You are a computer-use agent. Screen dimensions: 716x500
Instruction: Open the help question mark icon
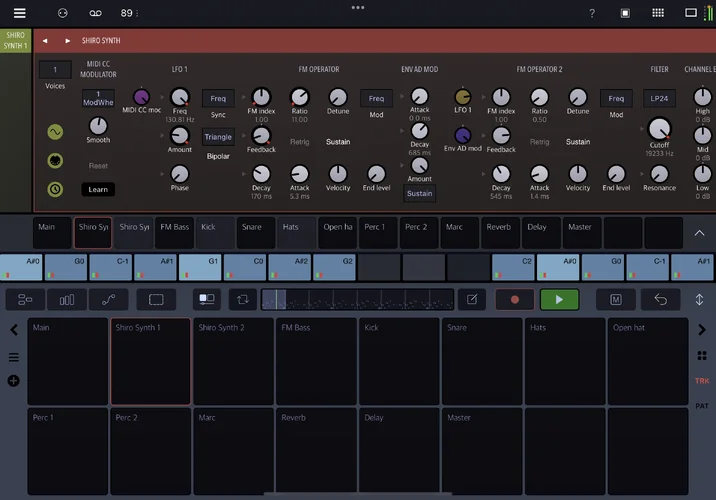[591, 13]
